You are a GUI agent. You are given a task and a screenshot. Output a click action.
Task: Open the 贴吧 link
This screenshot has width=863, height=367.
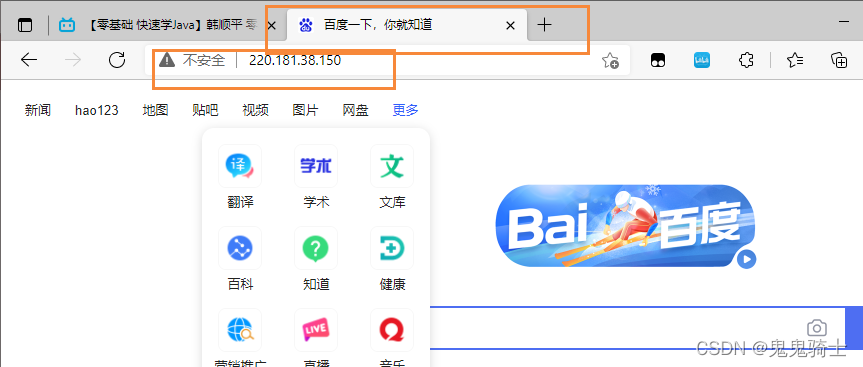pos(205,110)
